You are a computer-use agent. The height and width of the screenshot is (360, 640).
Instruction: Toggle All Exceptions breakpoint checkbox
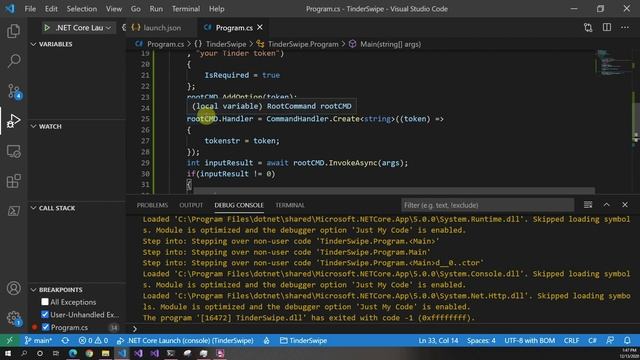(x=45, y=302)
